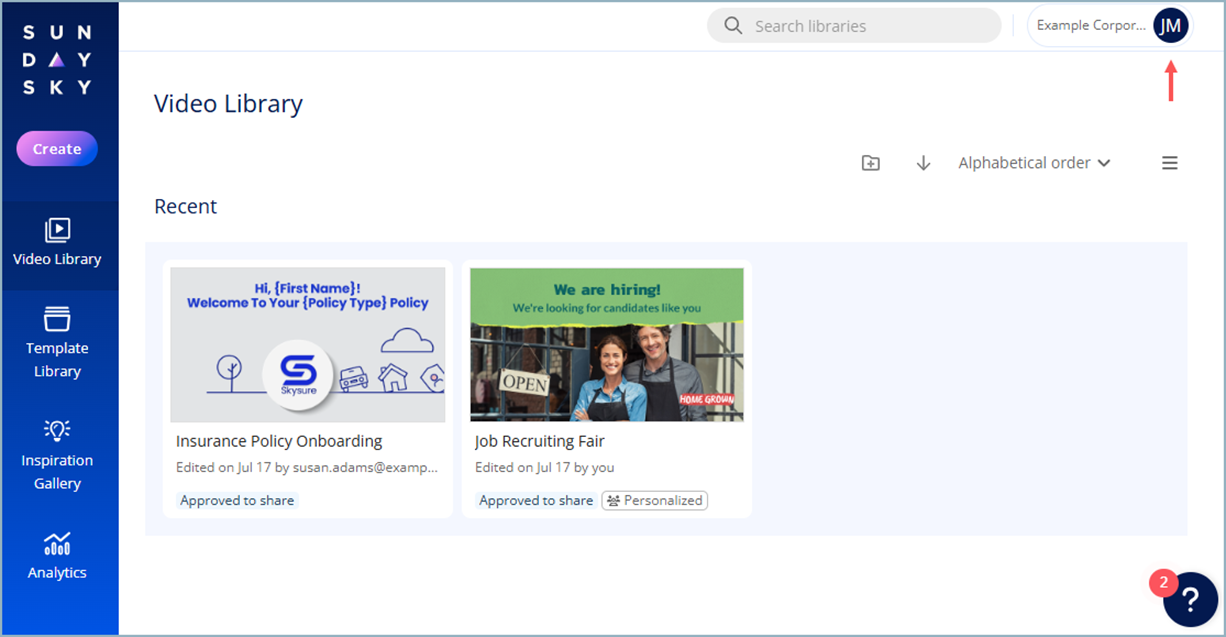Open the Insurance Policy Onboarding thumbnail
The height and width of the screenshot is (637, 1226).
coord(308,344)
